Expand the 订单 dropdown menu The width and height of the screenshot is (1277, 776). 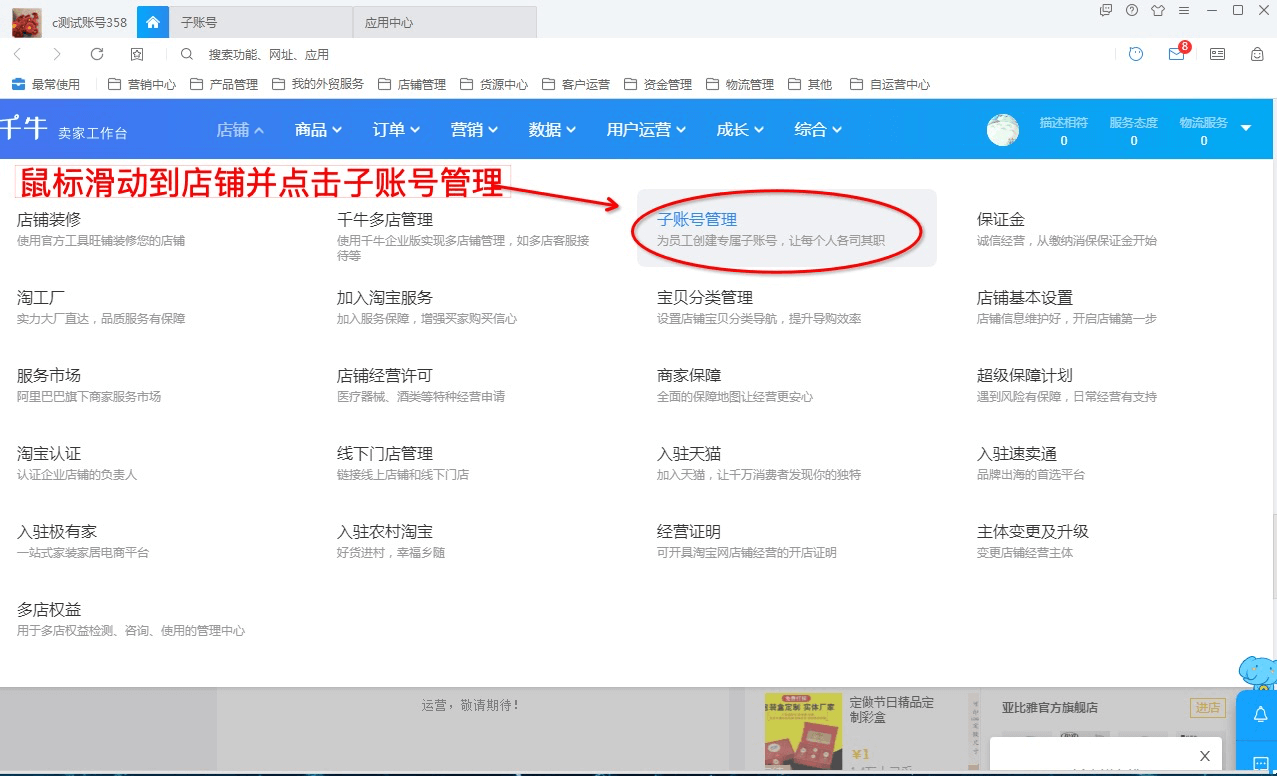(397, 129)
